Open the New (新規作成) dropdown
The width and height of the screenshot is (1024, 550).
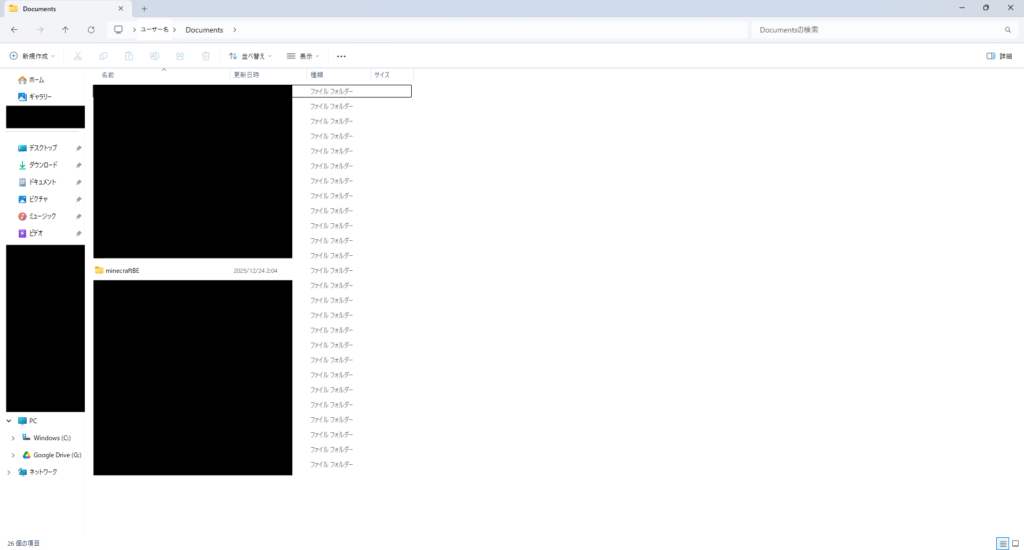click(x=32, y=56)
